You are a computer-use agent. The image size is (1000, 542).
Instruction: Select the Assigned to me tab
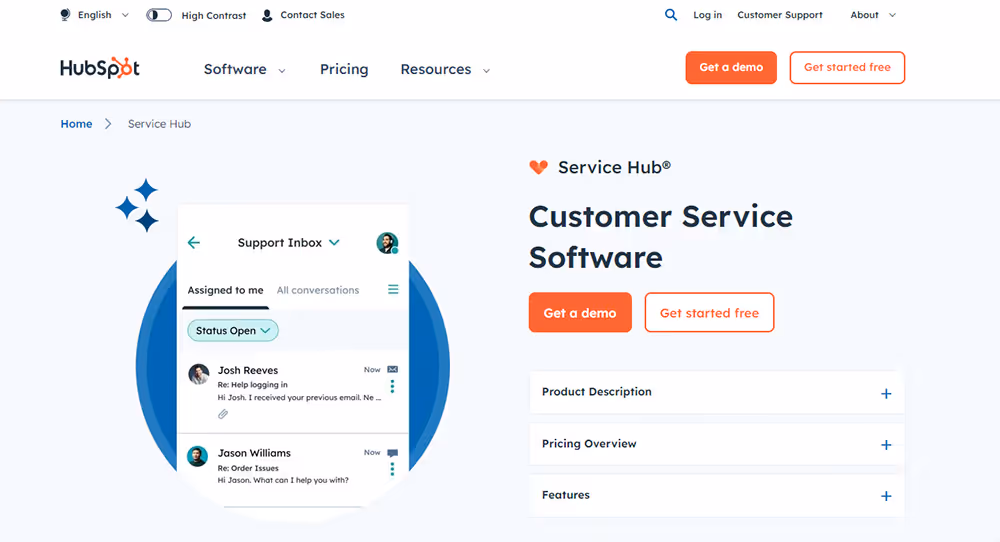click(225, 290)
